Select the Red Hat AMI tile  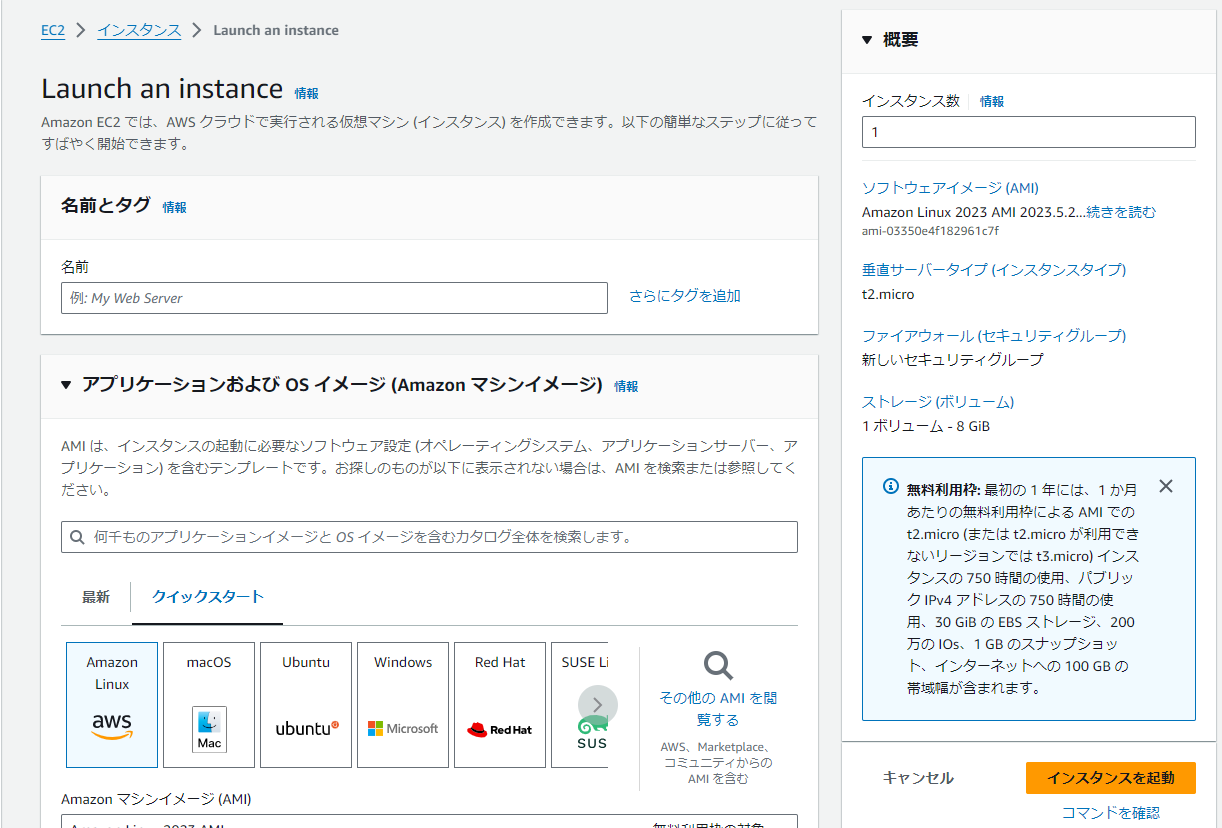point(499,704)
